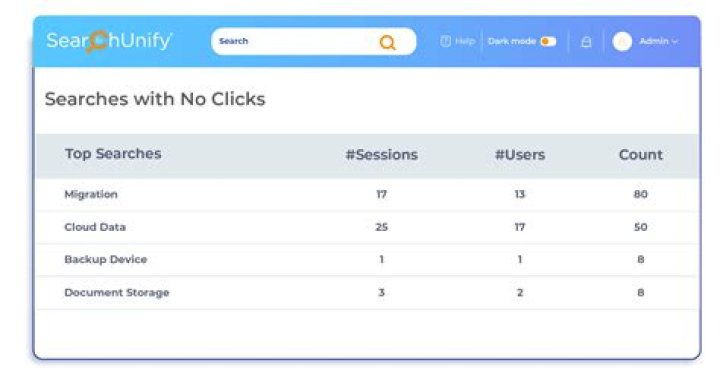Click sessions value 17 in Migration row
This screenshot has height=383, width=720.
382,194
